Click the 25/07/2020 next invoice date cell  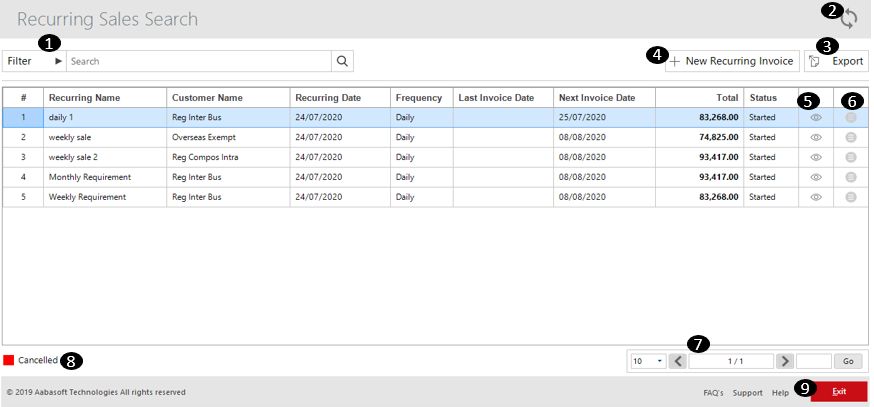(604, 118)
